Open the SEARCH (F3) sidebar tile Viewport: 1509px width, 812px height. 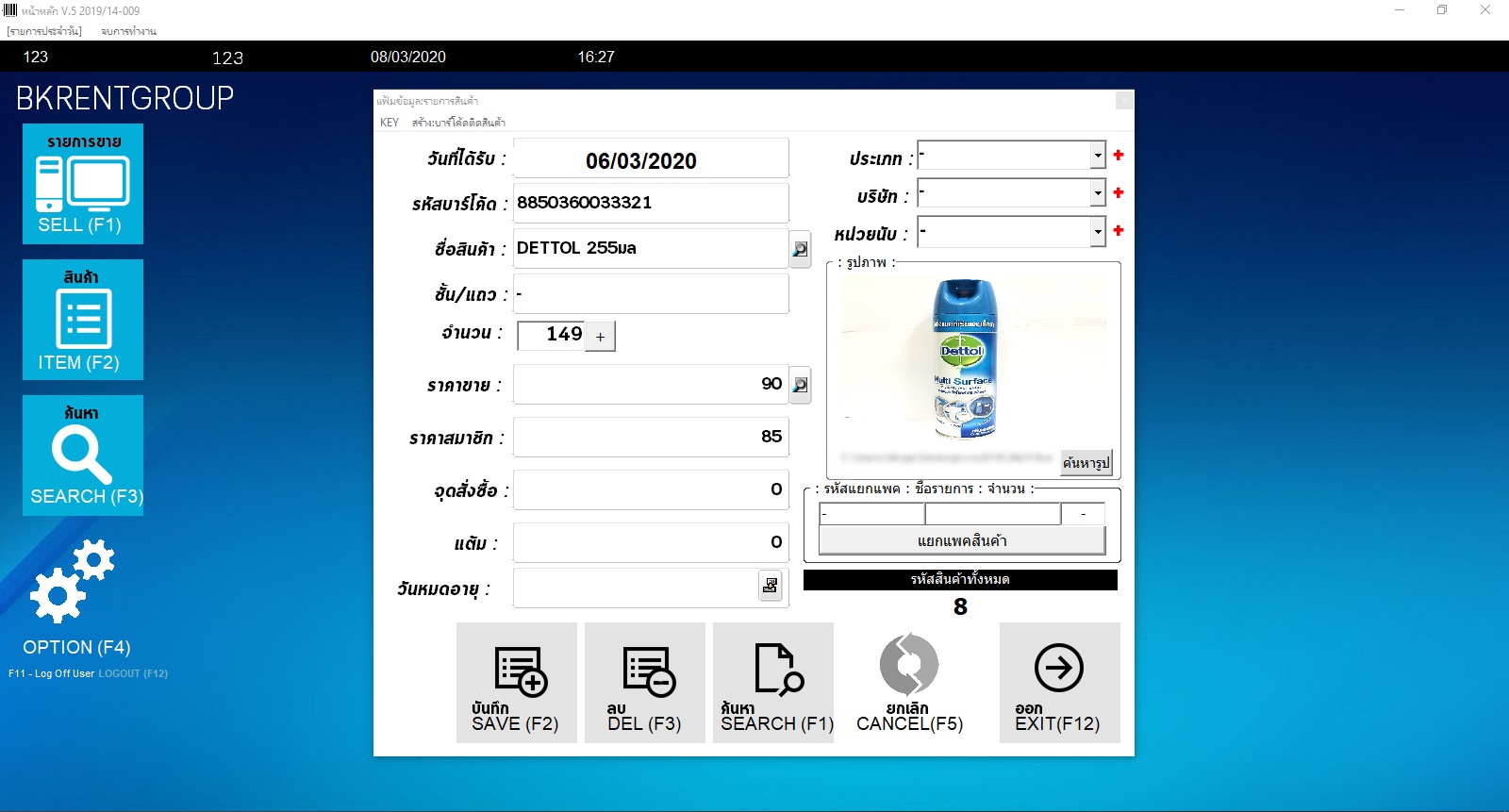click(83, 456)
